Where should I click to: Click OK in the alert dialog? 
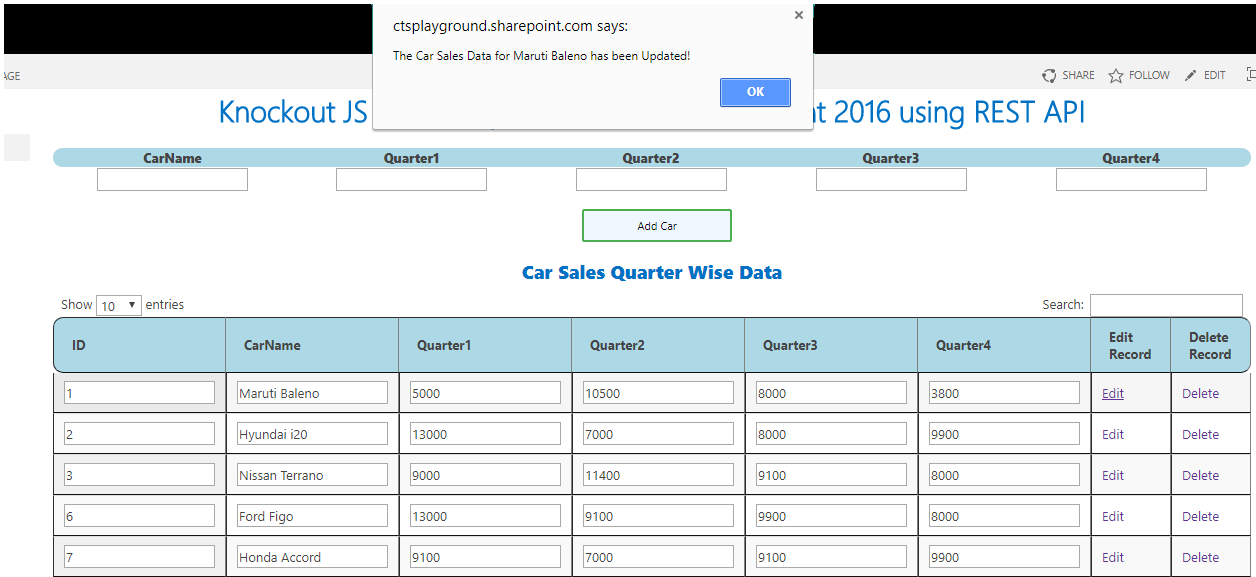(x=755, y=92)
